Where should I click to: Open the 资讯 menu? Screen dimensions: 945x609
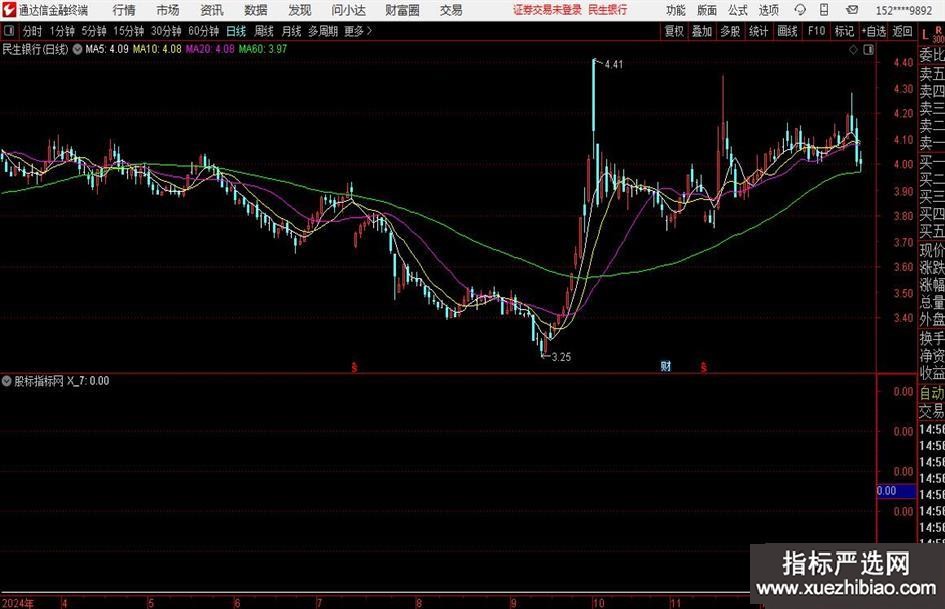[212, 10]
